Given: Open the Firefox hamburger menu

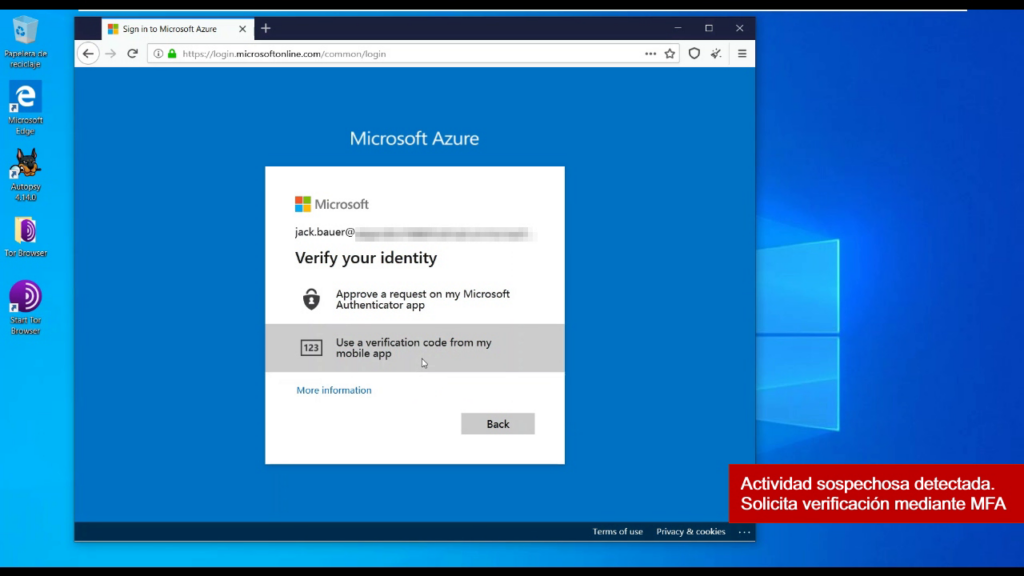Looking at the screenshot, I should tap(742, 54).
